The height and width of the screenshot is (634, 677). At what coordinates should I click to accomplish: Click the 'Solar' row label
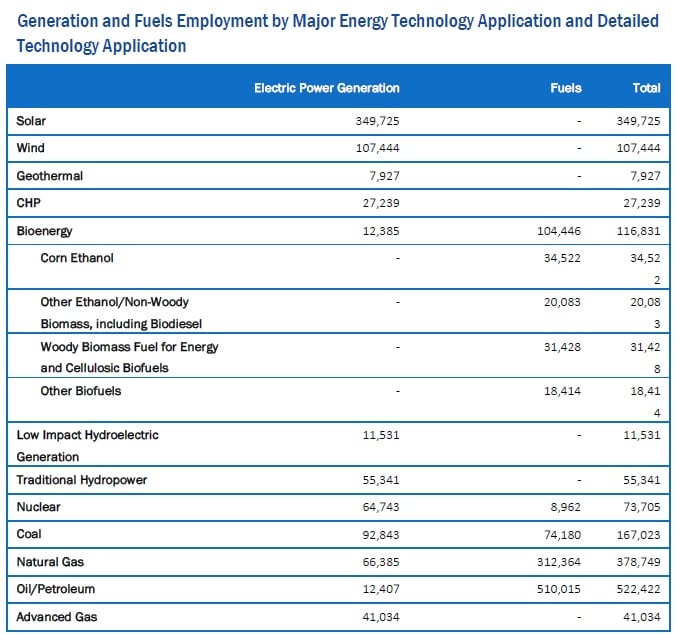pyautogui.click(x=31, y=121)
